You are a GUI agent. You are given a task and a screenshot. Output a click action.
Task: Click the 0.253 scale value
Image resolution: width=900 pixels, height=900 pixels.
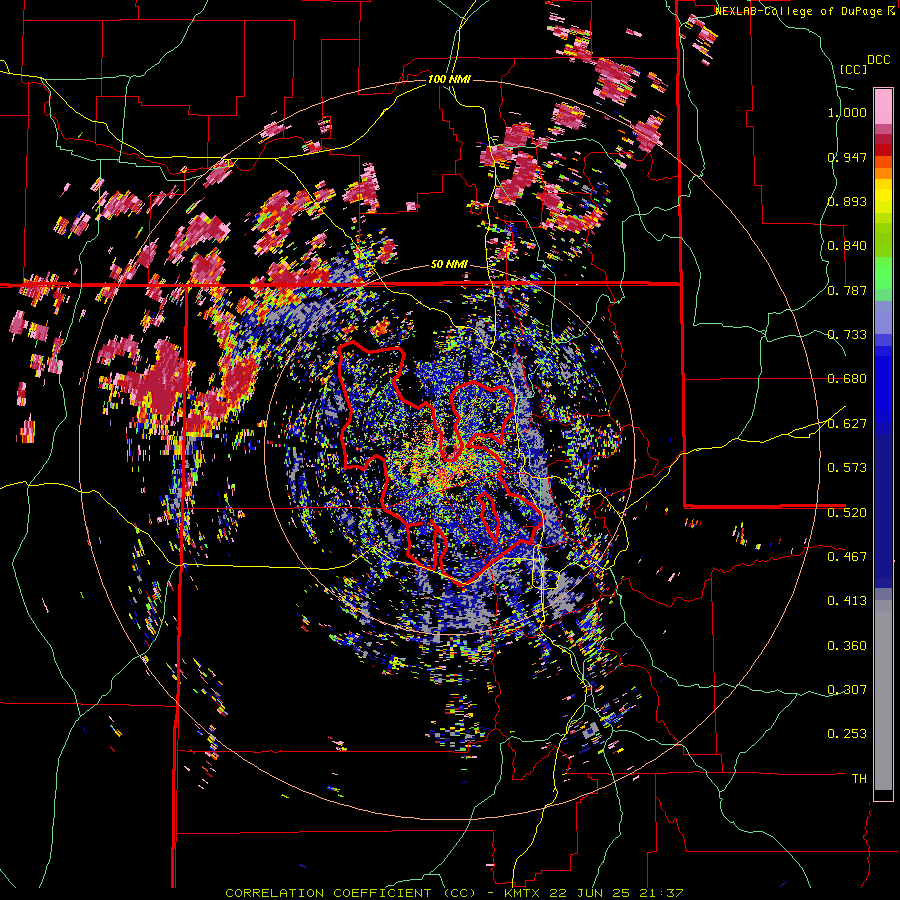[847, 734]
